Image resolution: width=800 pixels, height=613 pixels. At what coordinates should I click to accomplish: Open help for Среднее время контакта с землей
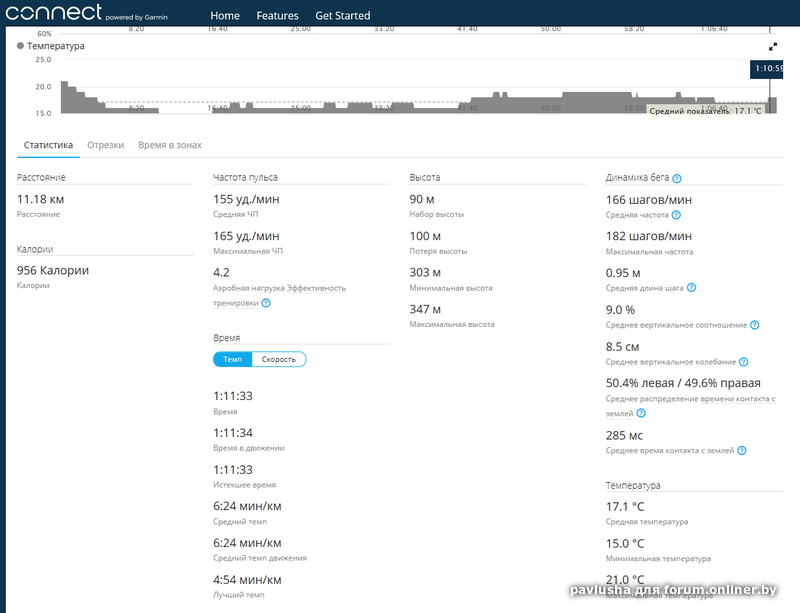(742, 451)
